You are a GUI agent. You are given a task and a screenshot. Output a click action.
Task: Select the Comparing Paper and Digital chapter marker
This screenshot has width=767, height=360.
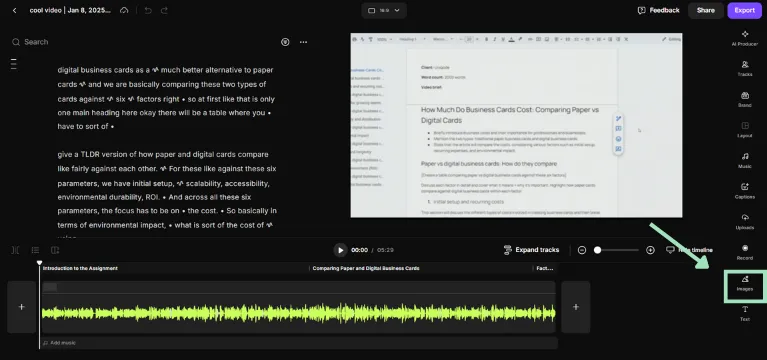click(x=365, y=268)
